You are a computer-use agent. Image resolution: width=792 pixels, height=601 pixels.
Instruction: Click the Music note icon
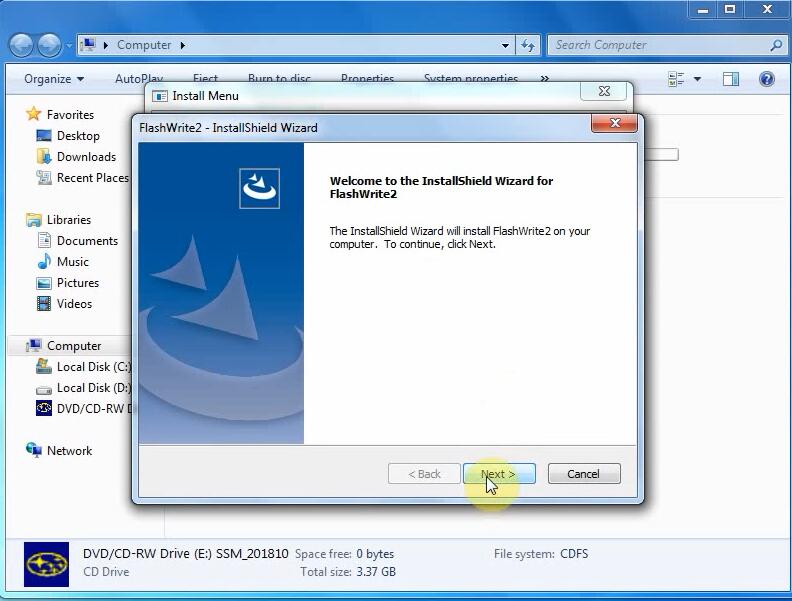pos(44,261)
